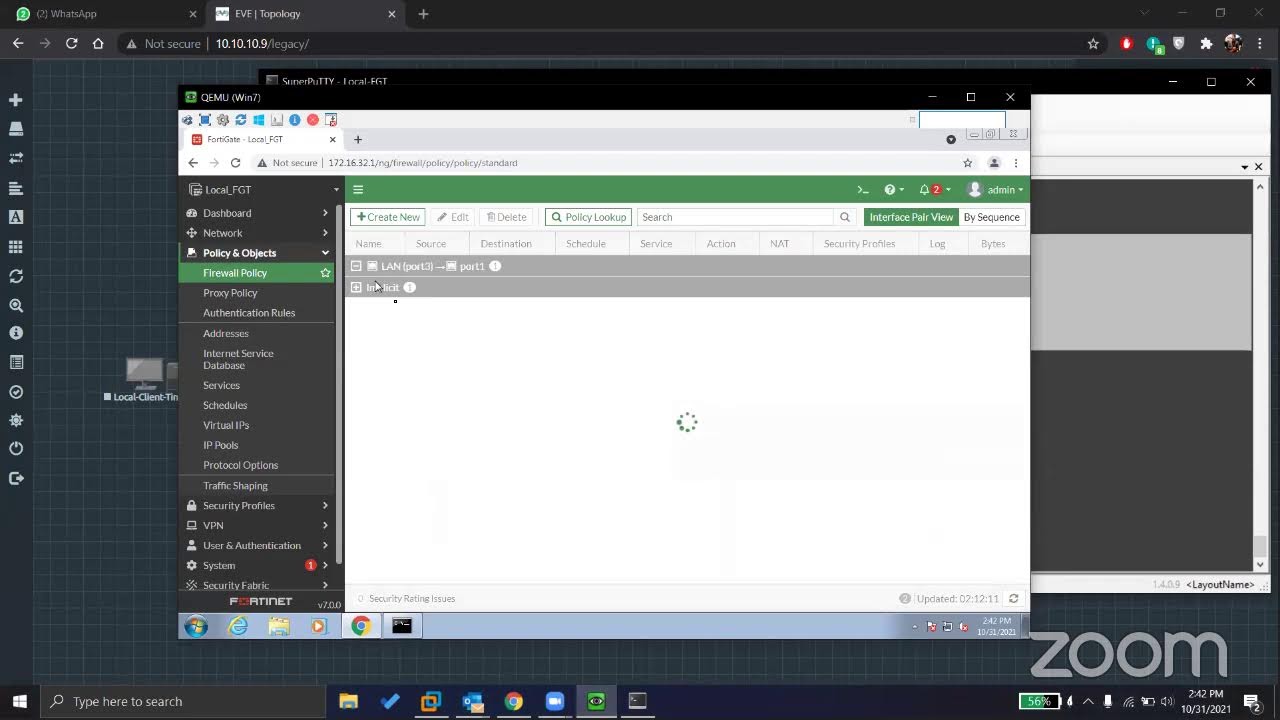This screenshot has width=1280, height=720.
Task: Click the QEMU refresh arrows toolbar icon
Action: pos(241,120)
